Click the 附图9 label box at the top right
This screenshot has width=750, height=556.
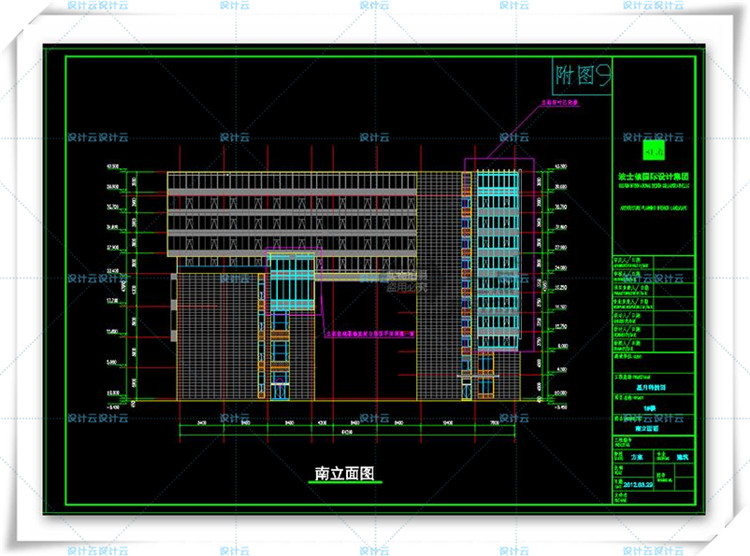582,76
